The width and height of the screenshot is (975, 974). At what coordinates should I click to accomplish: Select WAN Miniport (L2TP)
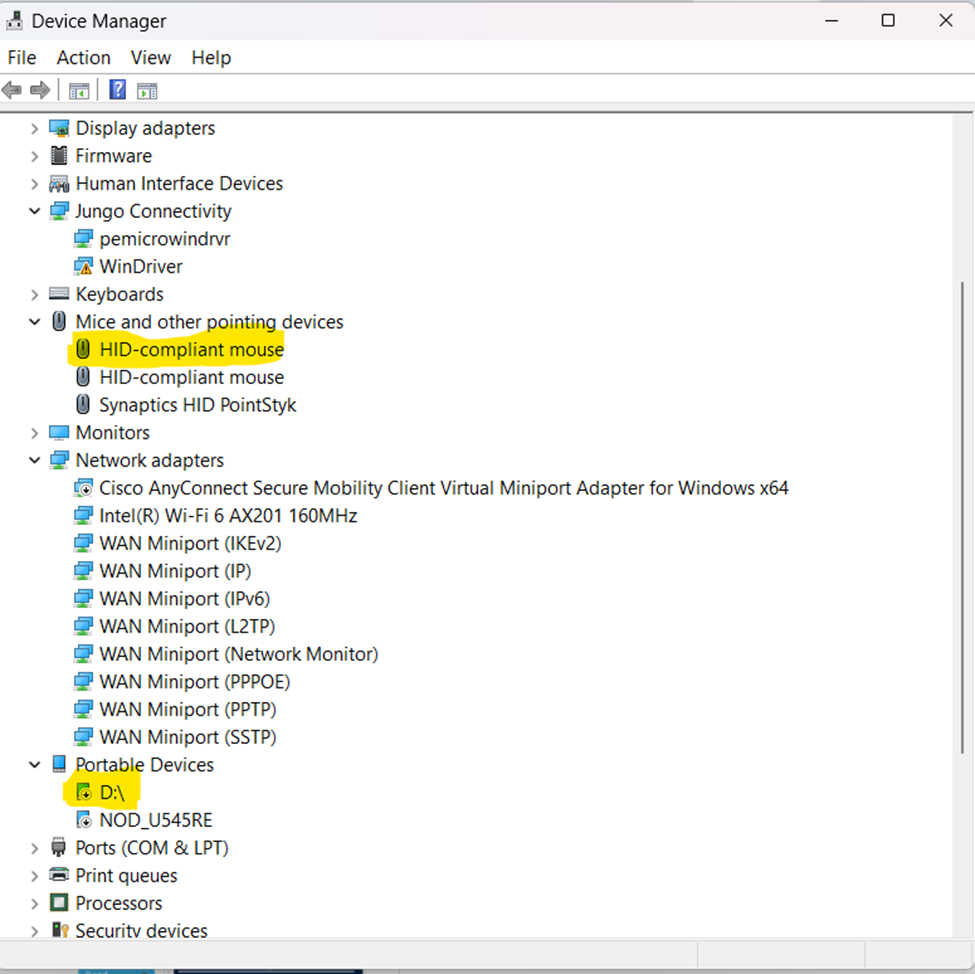(x=187, y=626)
